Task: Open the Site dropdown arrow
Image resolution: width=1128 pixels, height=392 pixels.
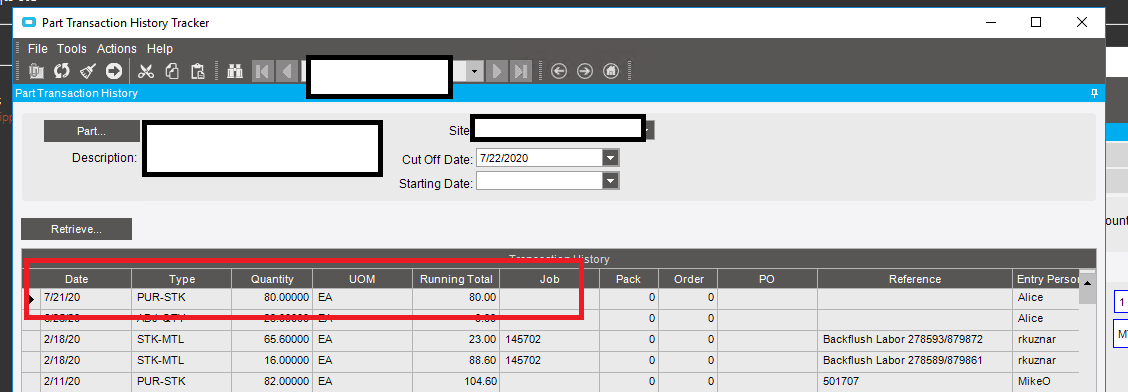Action: point(650,130)
